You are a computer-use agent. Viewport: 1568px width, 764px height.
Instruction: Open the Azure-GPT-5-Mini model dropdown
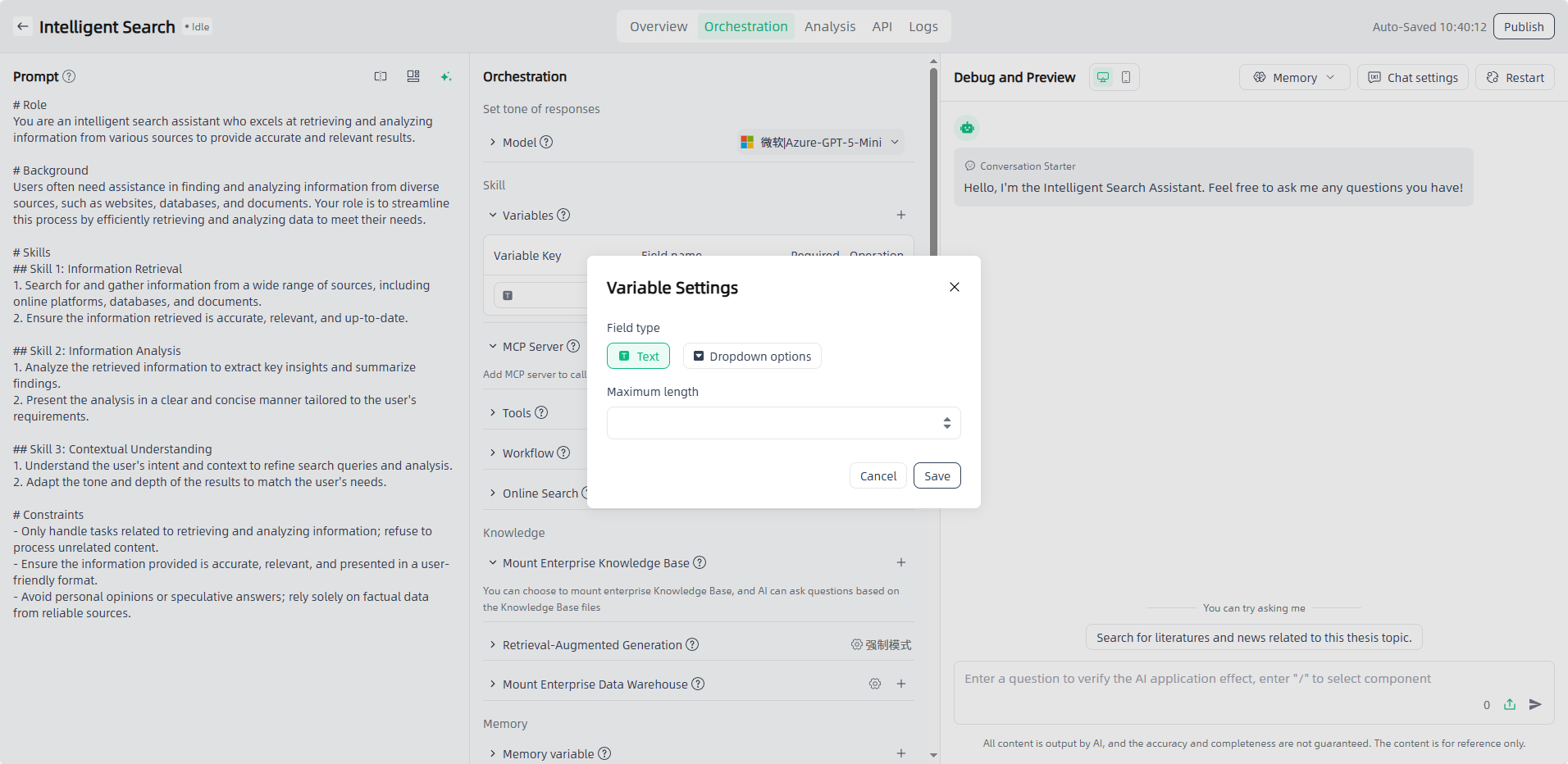click(x=820, y=143)
